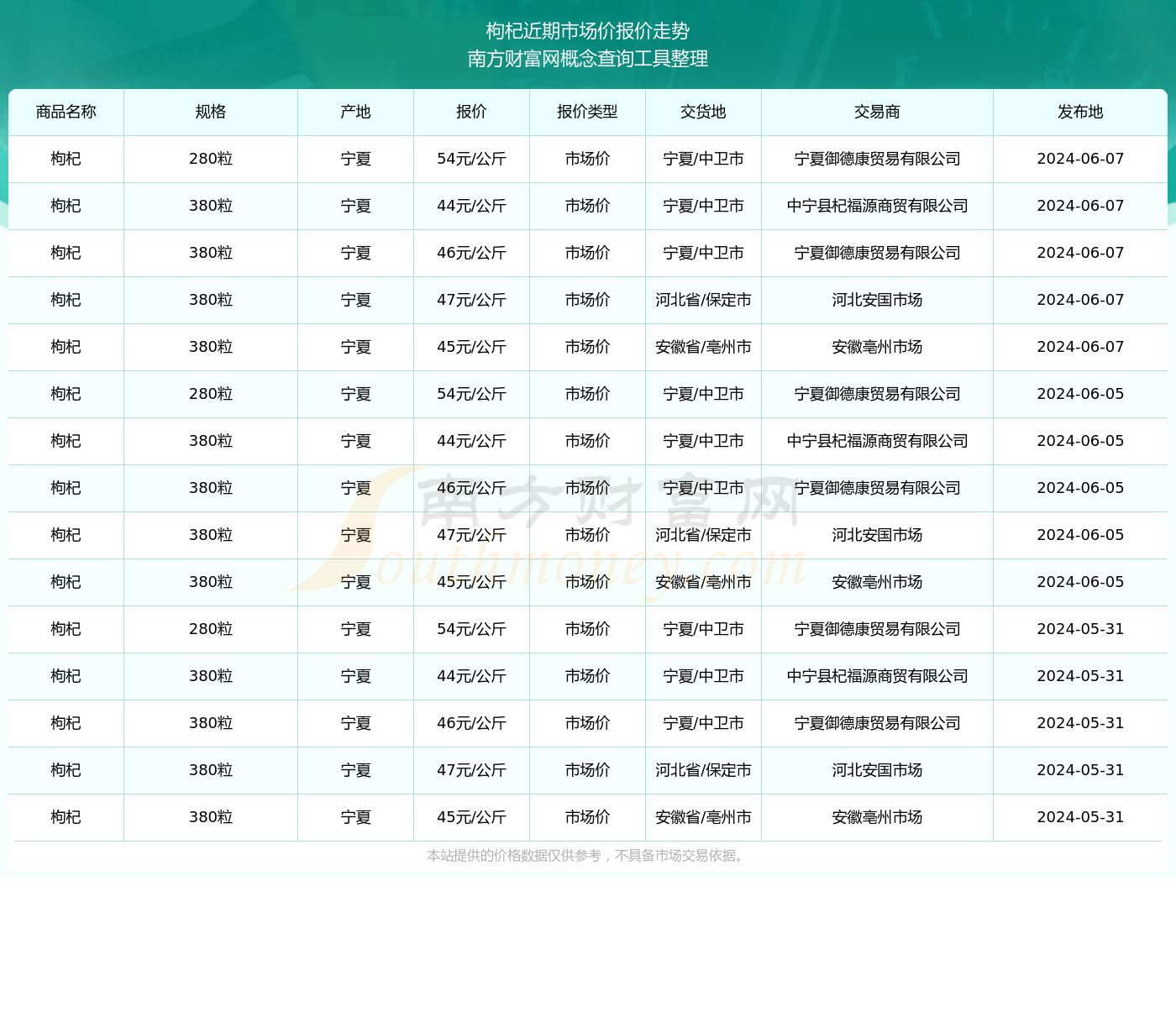Click 安徽省/亳州市 in the 2024-05-31 row
The image size is (1176, 1012).
click(703, 817)
